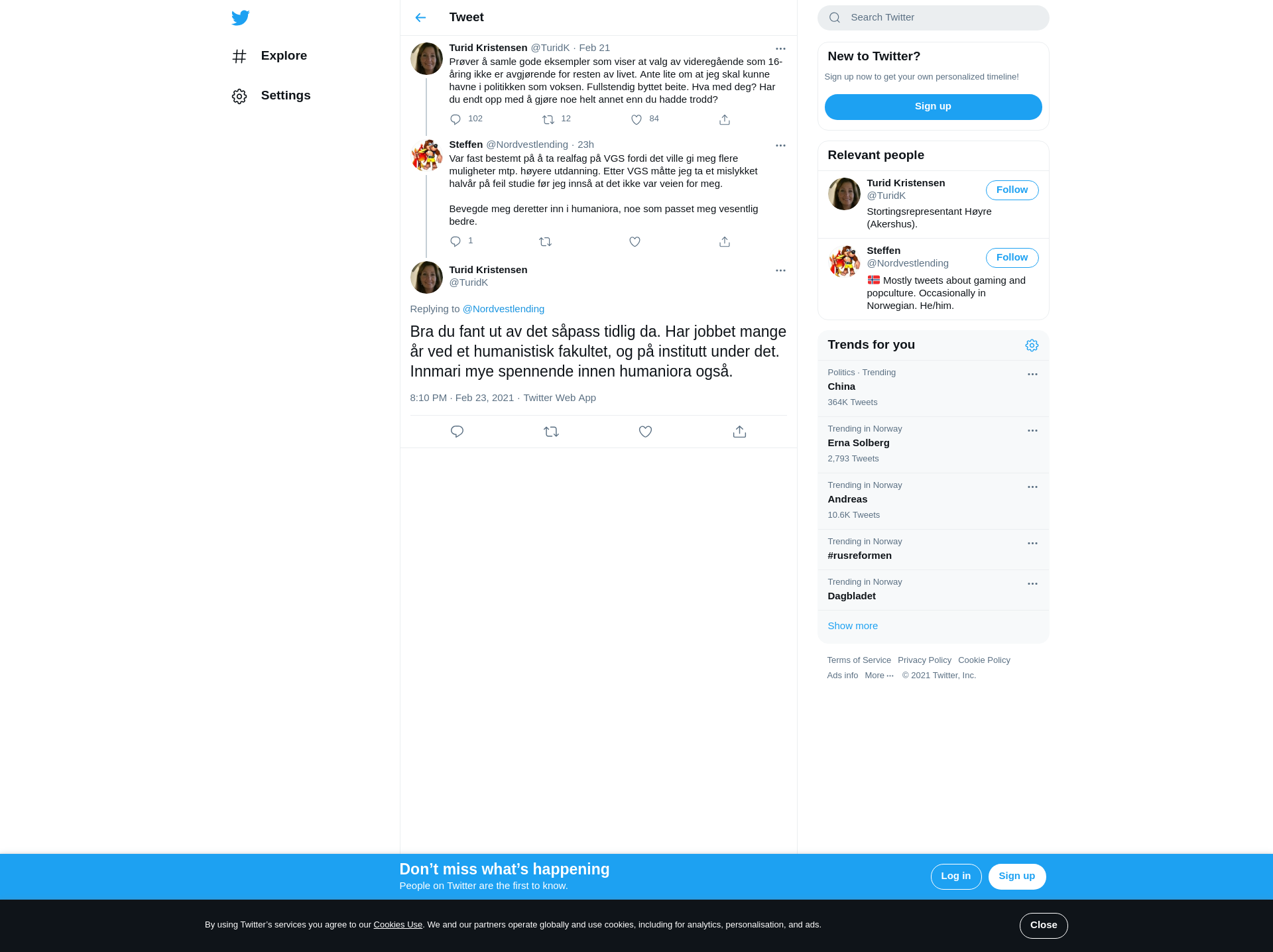Click Show more under trends
The image size is (1273, 952).
tap(853, 626)
